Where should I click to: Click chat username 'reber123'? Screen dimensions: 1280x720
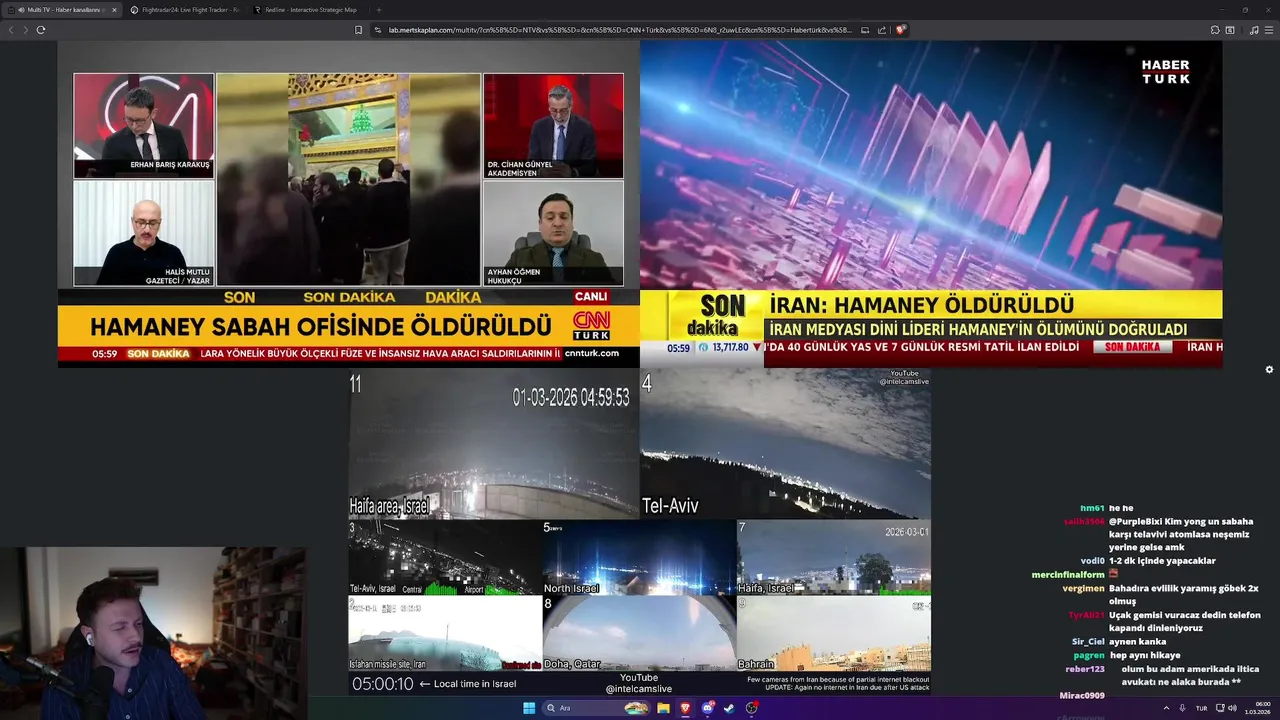(x=1085, y=669)
